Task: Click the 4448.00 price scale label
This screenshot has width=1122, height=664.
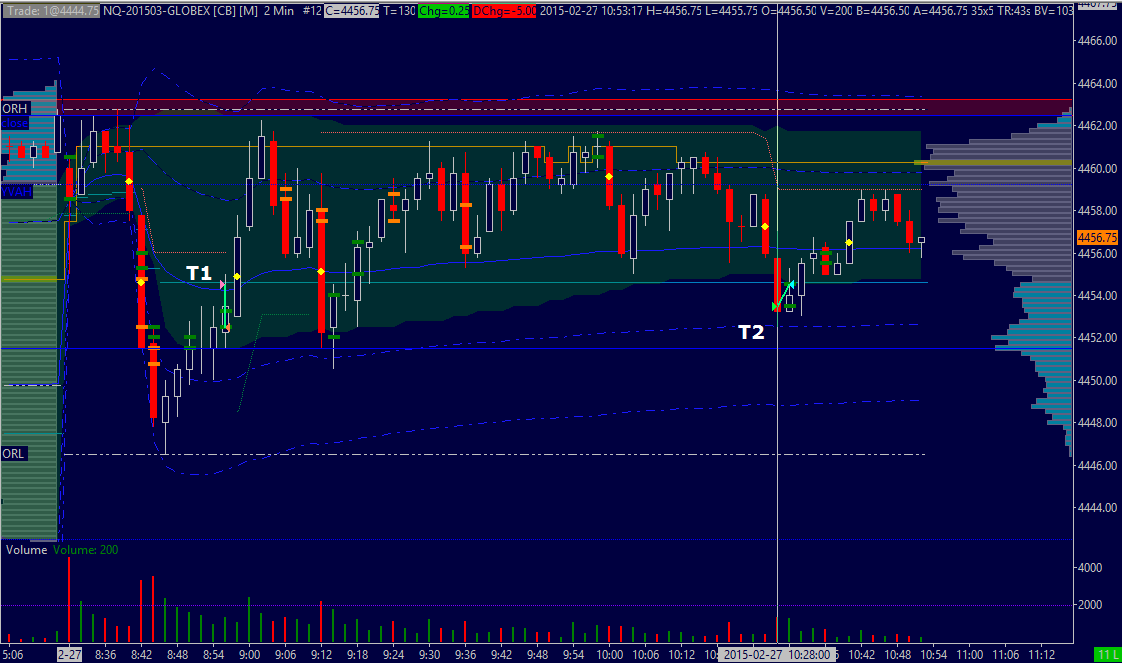Action: tap(1098, 423)
